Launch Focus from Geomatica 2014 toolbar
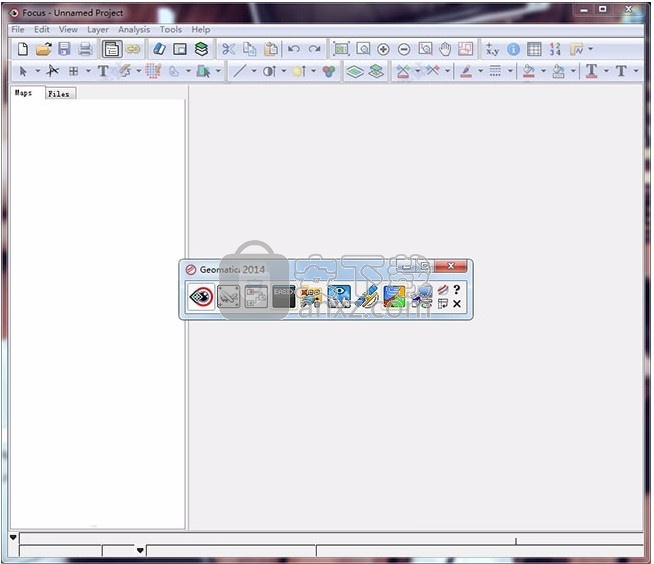This screenshot has height=564, width=654. tap(201, 297)
